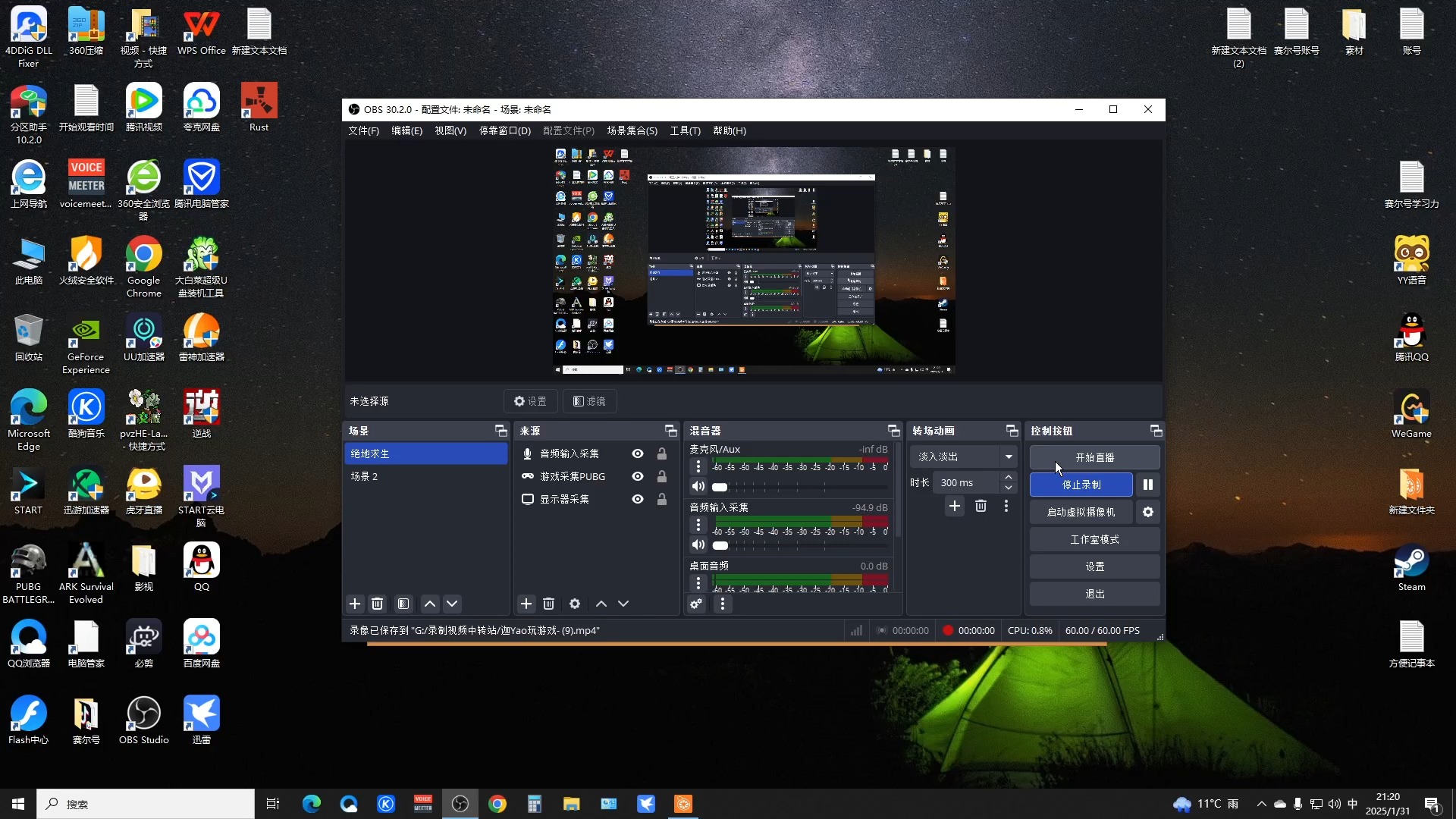Pop out the 转场动画 dock panel

(1012, 431)
